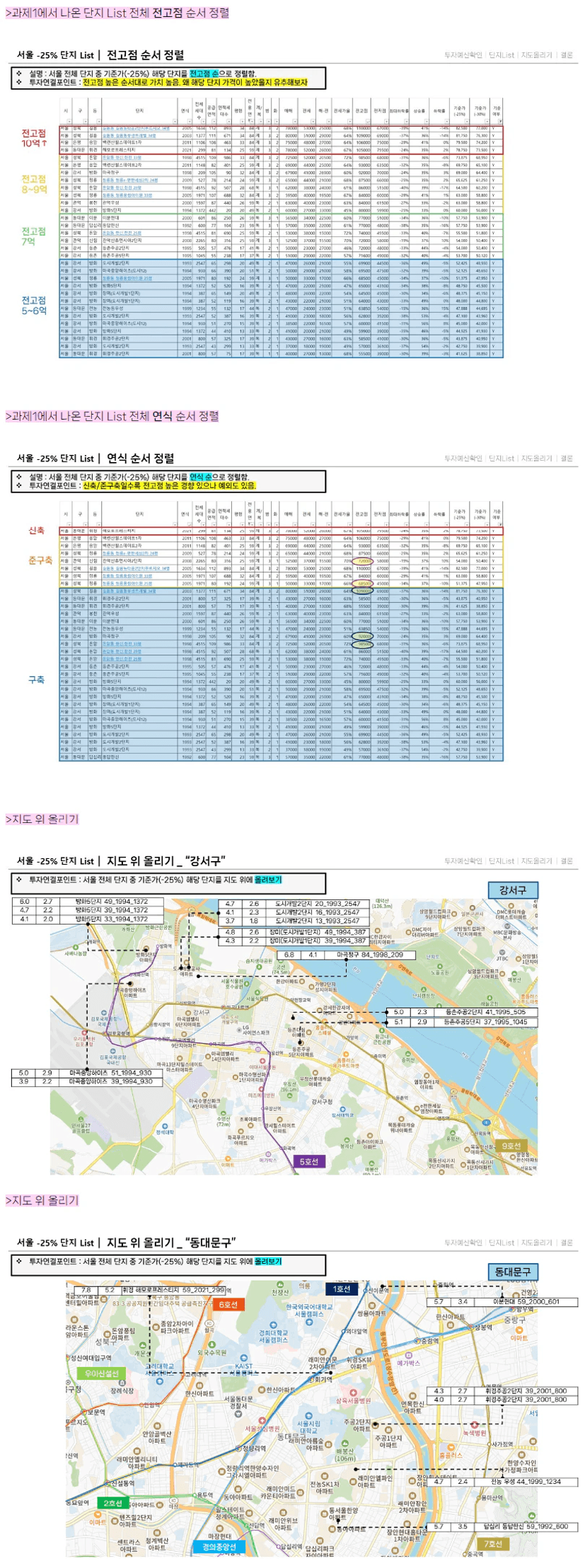Expand 전세 column filter in the 연식 순서 정렬 table
Viewport: 585px width, 1568px height.
click(x=313, y=525)
